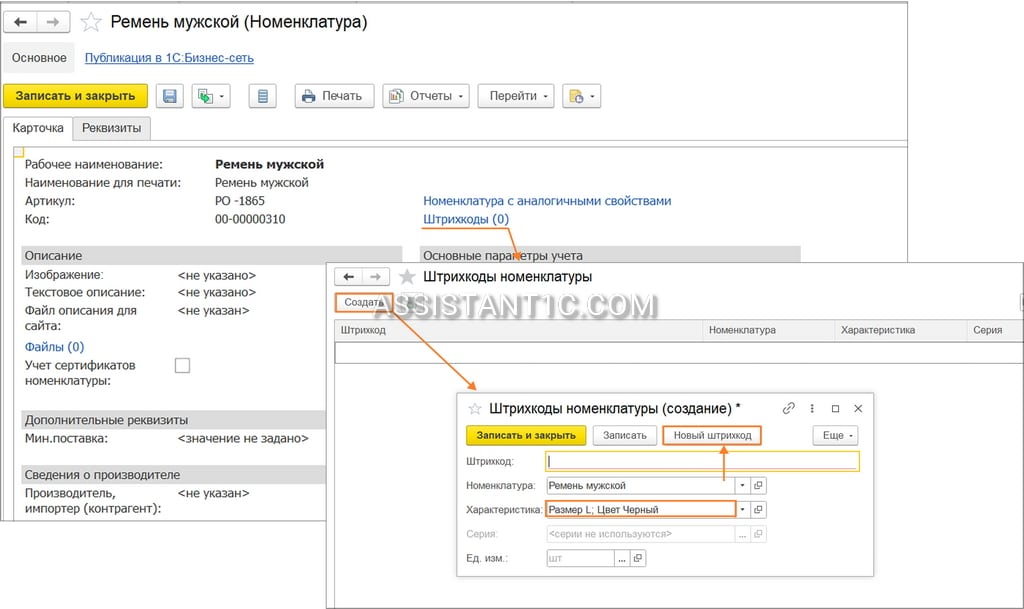Copy link to barcode creation form
The image size is (1024, 609).
788,409
